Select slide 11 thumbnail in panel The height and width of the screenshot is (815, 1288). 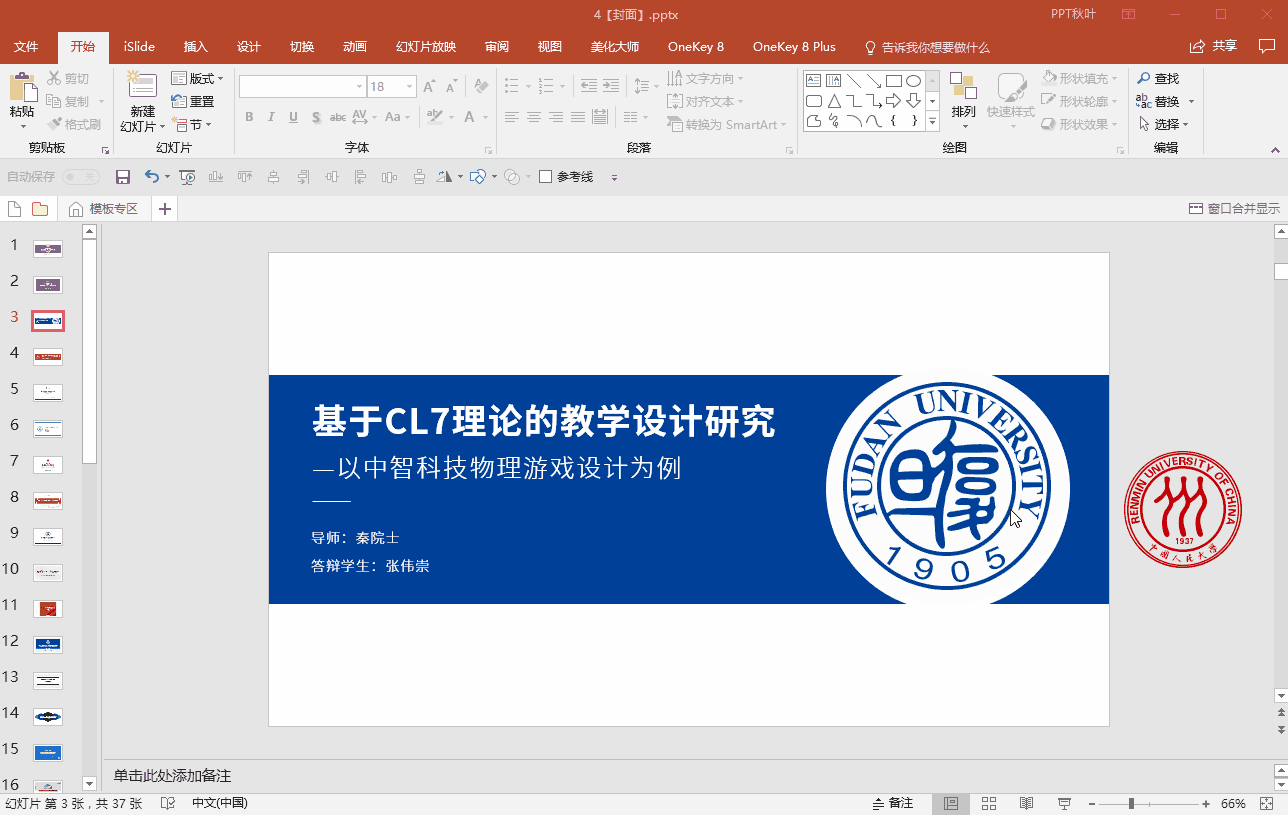tap(48, 608)
